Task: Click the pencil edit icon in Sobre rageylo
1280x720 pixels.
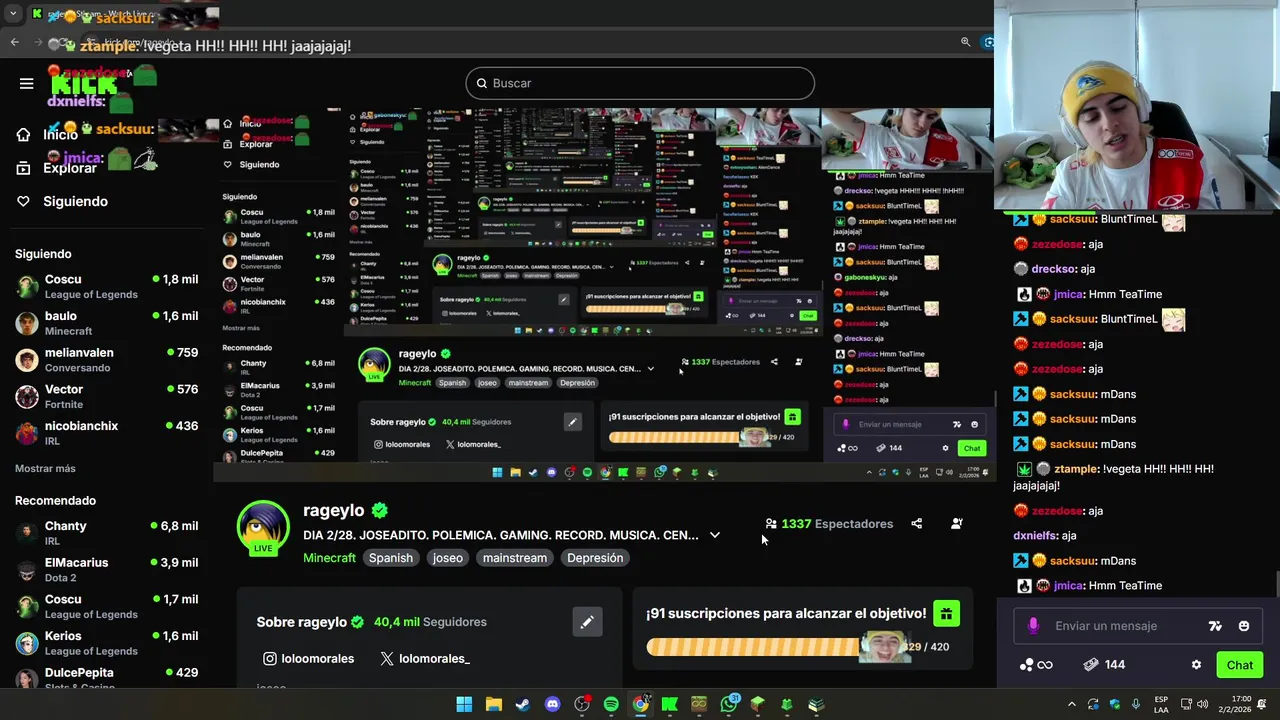Action: [587, 622]
